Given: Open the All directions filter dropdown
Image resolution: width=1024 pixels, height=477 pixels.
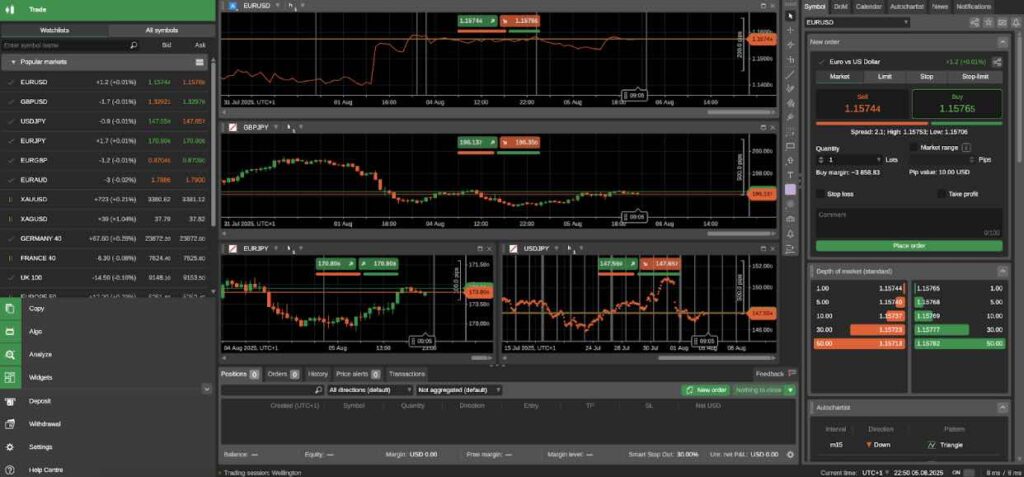Looking at the screenshot, I should [370, 390].
